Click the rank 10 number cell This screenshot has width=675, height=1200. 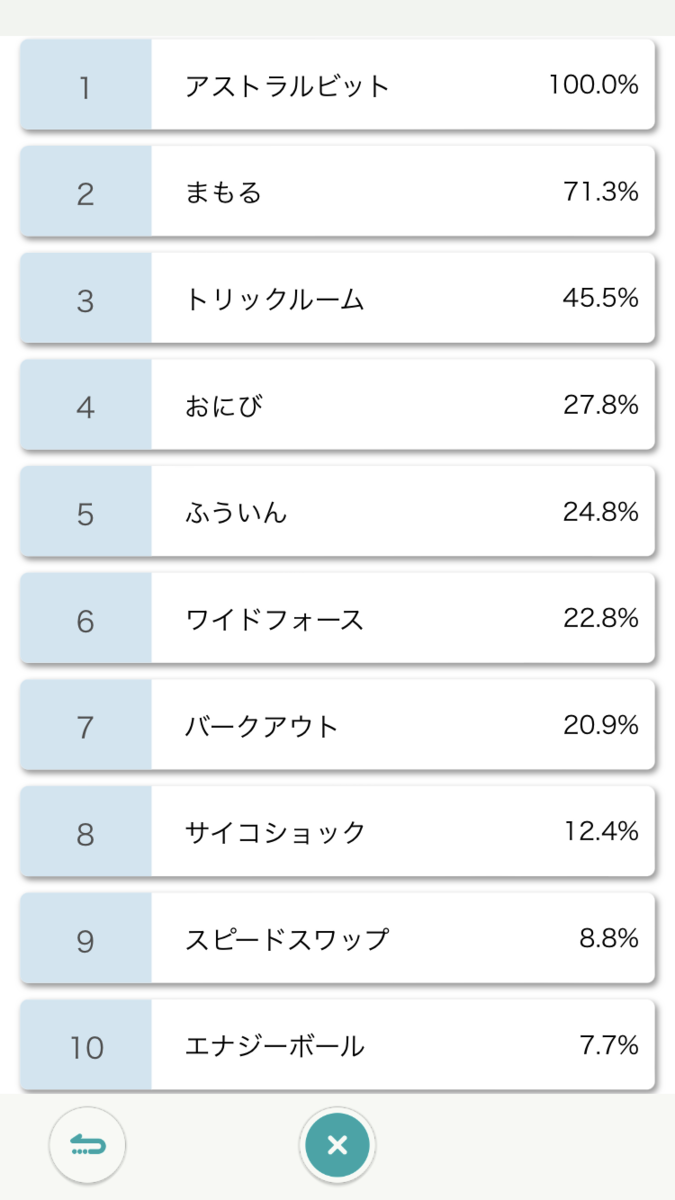tap(86, 1046)
